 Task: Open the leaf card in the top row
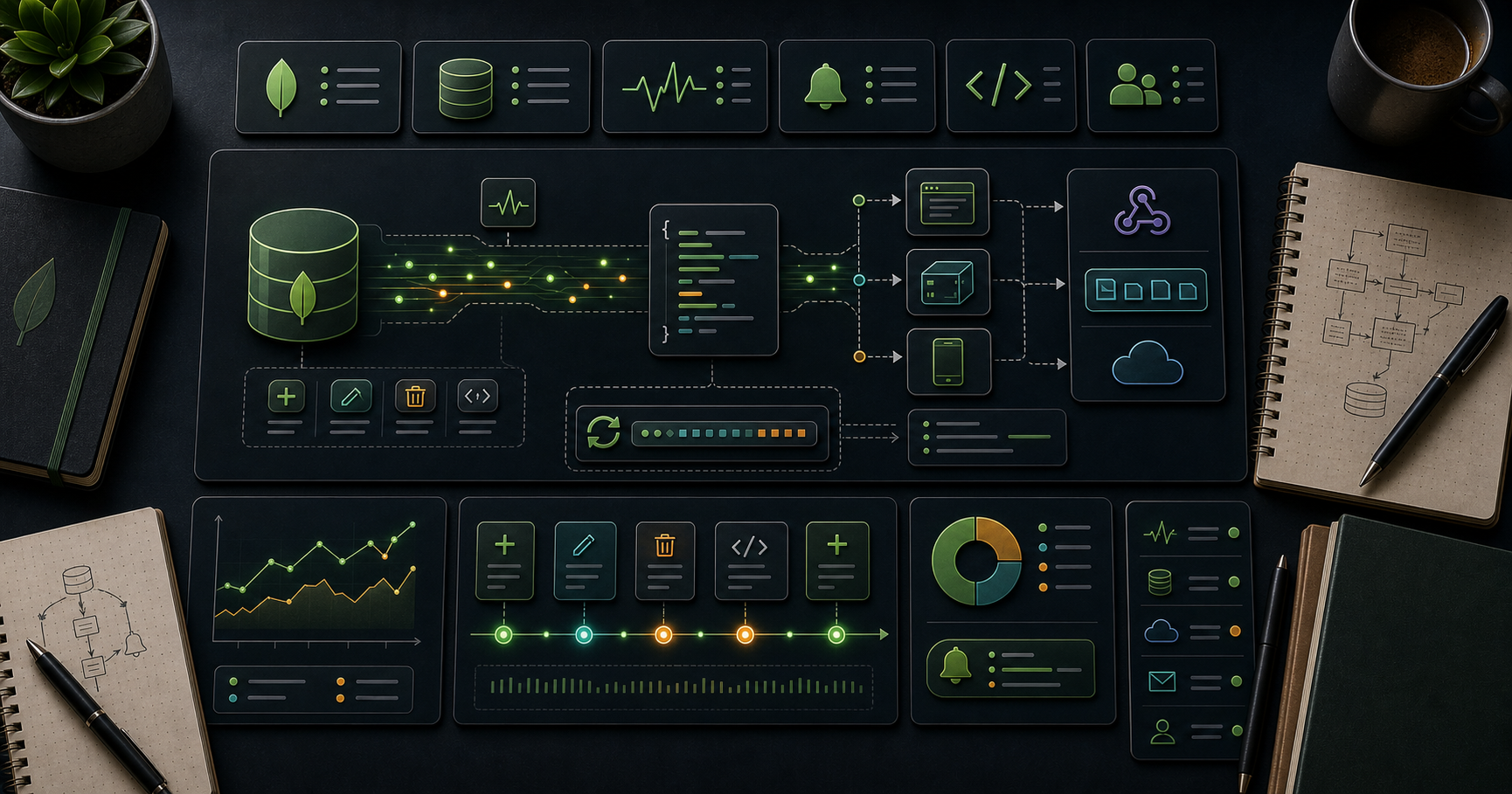[318, 86]
